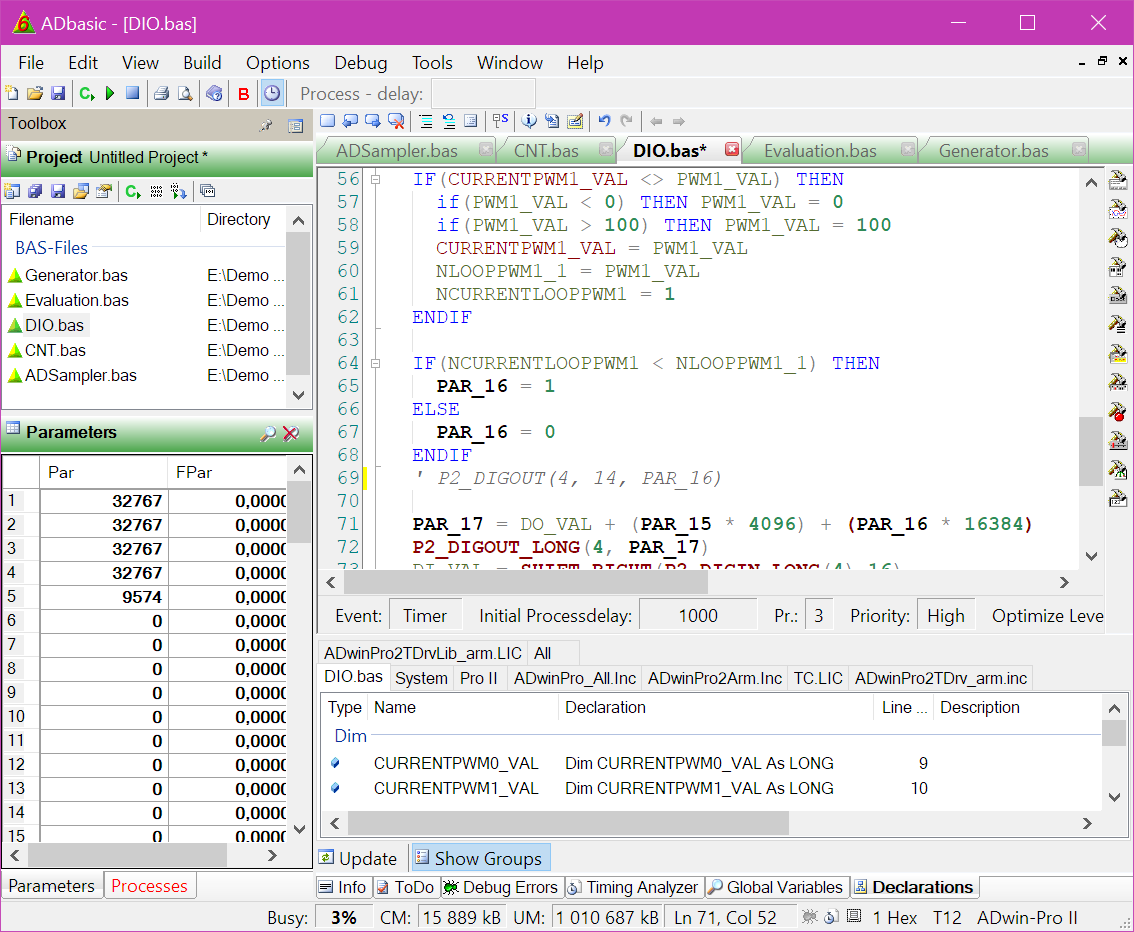Click the Update button in the declarations panel
Image resolution: width=1134 pixels, height=932 pixels.
click(359, 858)
